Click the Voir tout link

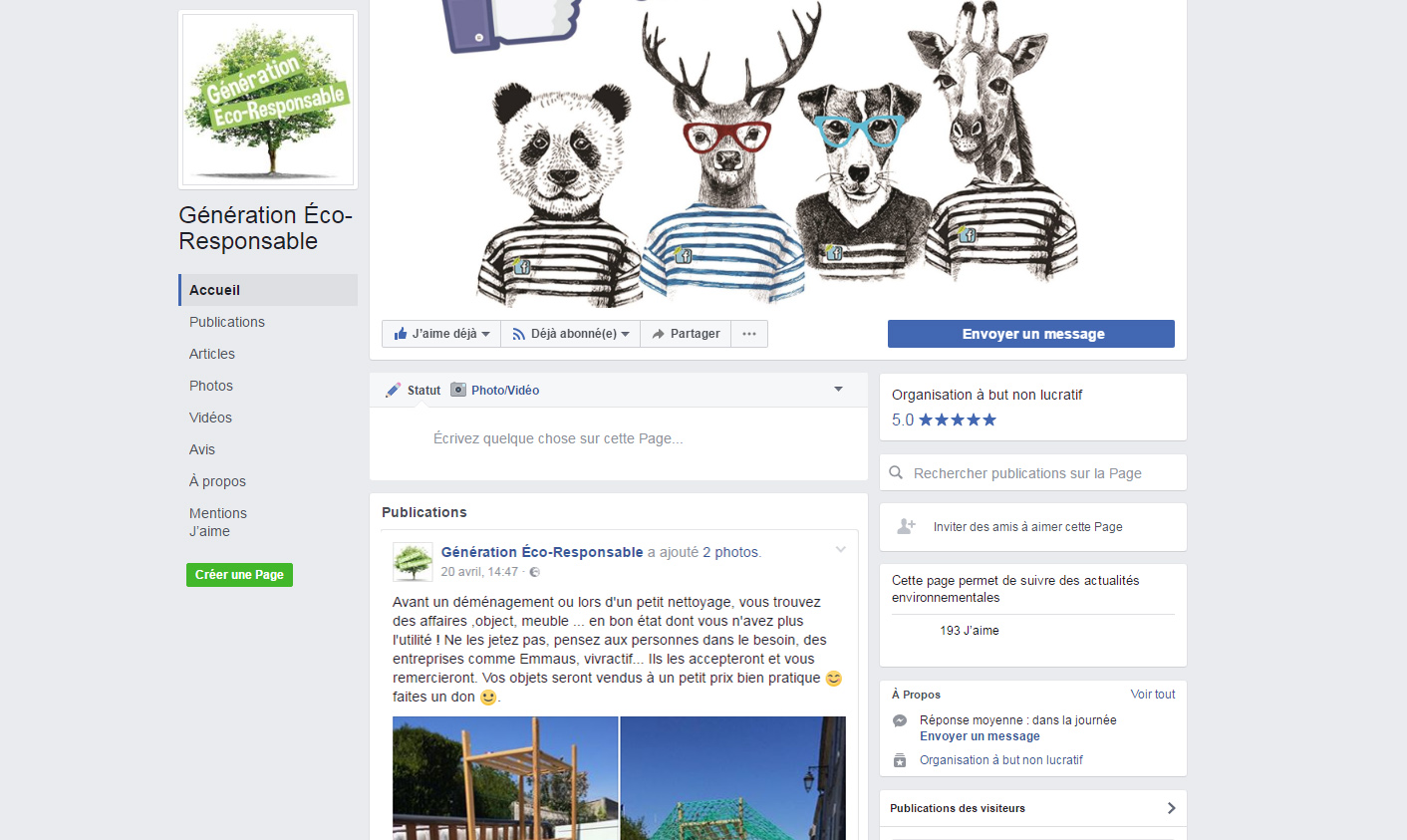(1153, 695)
